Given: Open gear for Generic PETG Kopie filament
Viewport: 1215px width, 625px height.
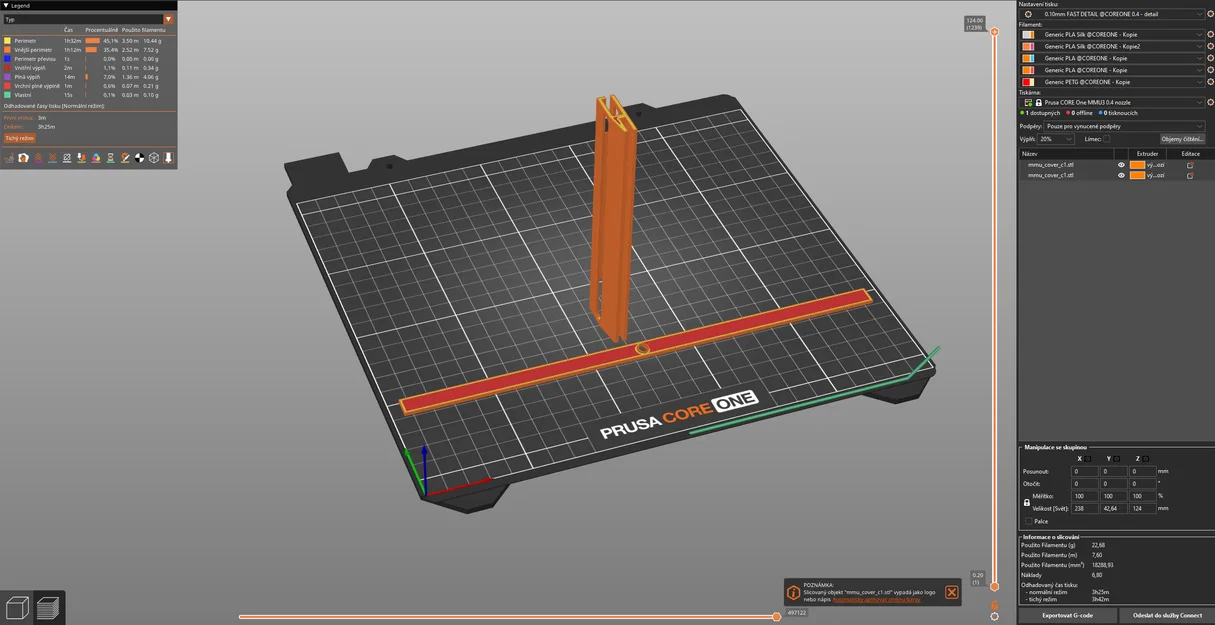Looking at the screenshot, I should 1210,82.
